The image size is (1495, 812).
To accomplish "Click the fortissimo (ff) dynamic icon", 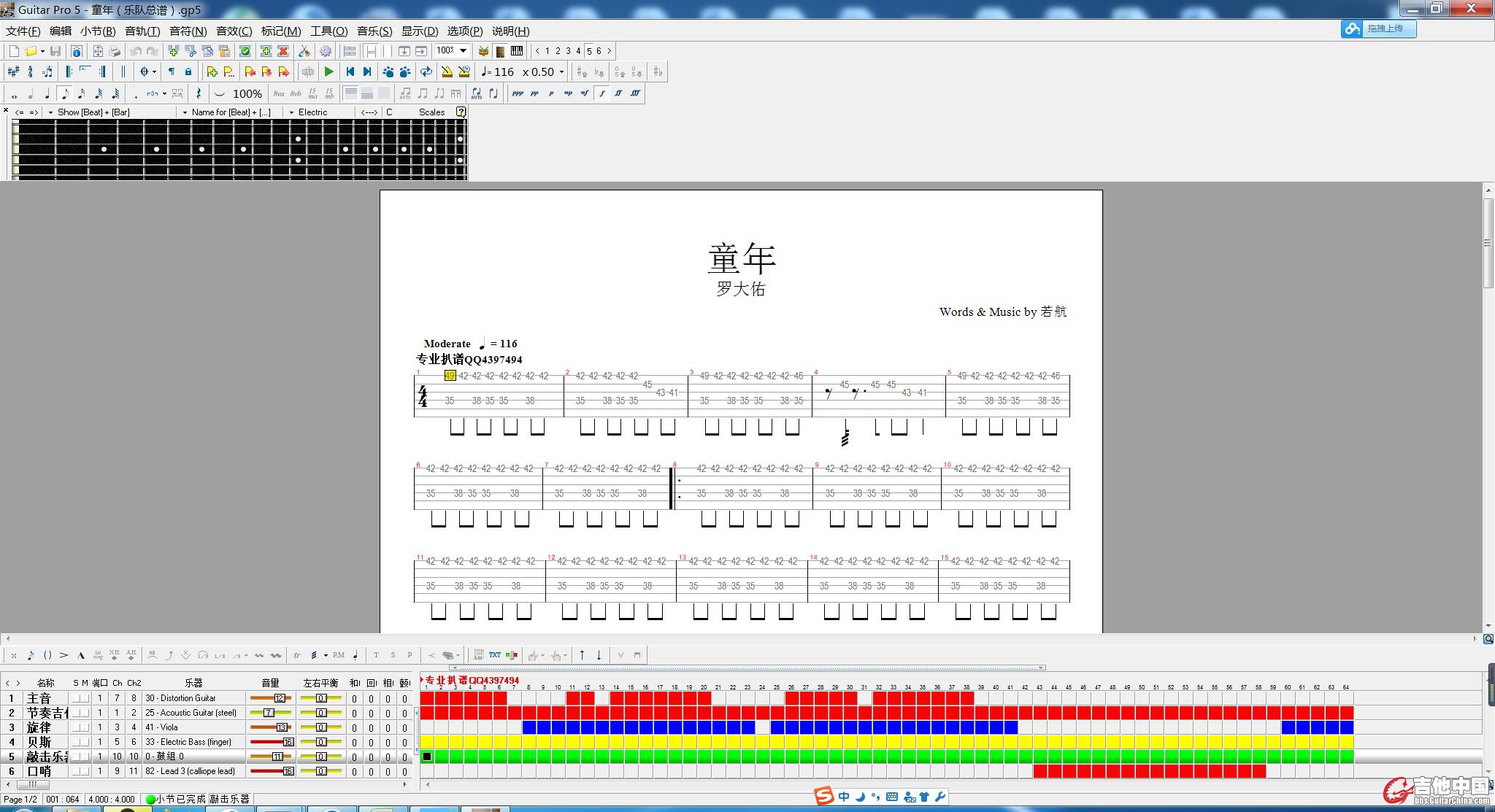I will (618, 93).
